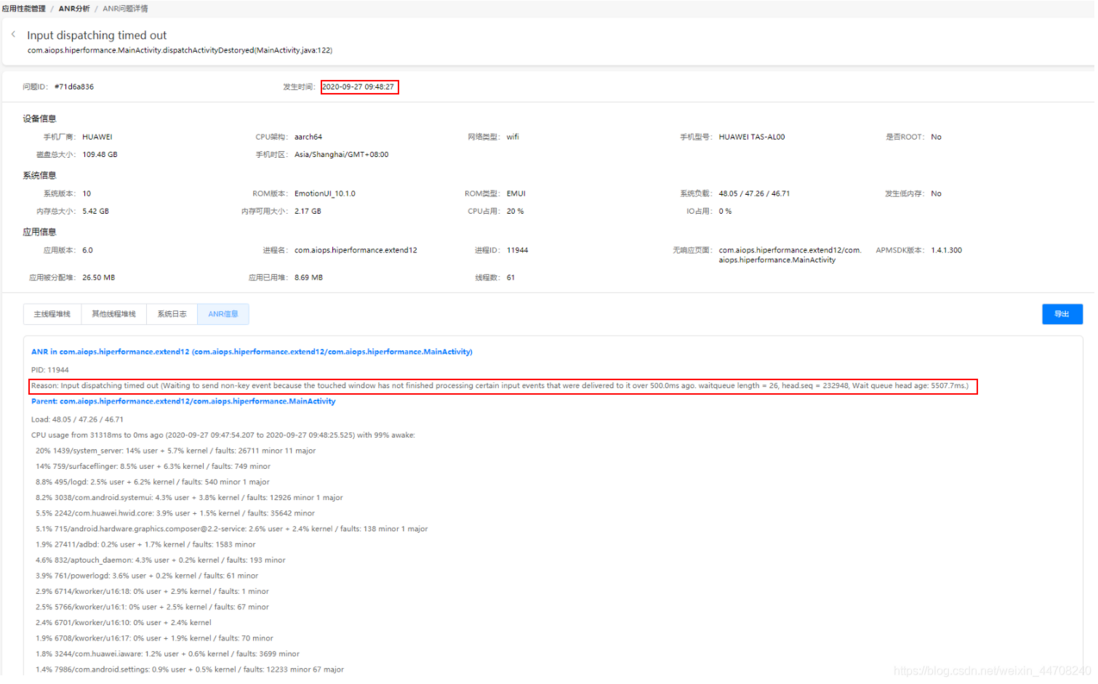Image resolution: width=1098 pixels, height=684 pixels.
Task: Click the CPU architecture value aarch64
Action: point(308,137)
